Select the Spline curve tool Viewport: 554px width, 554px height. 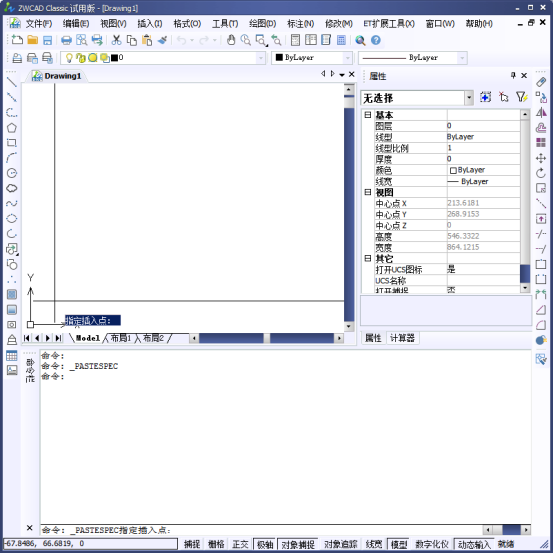(x=12, y=203)
